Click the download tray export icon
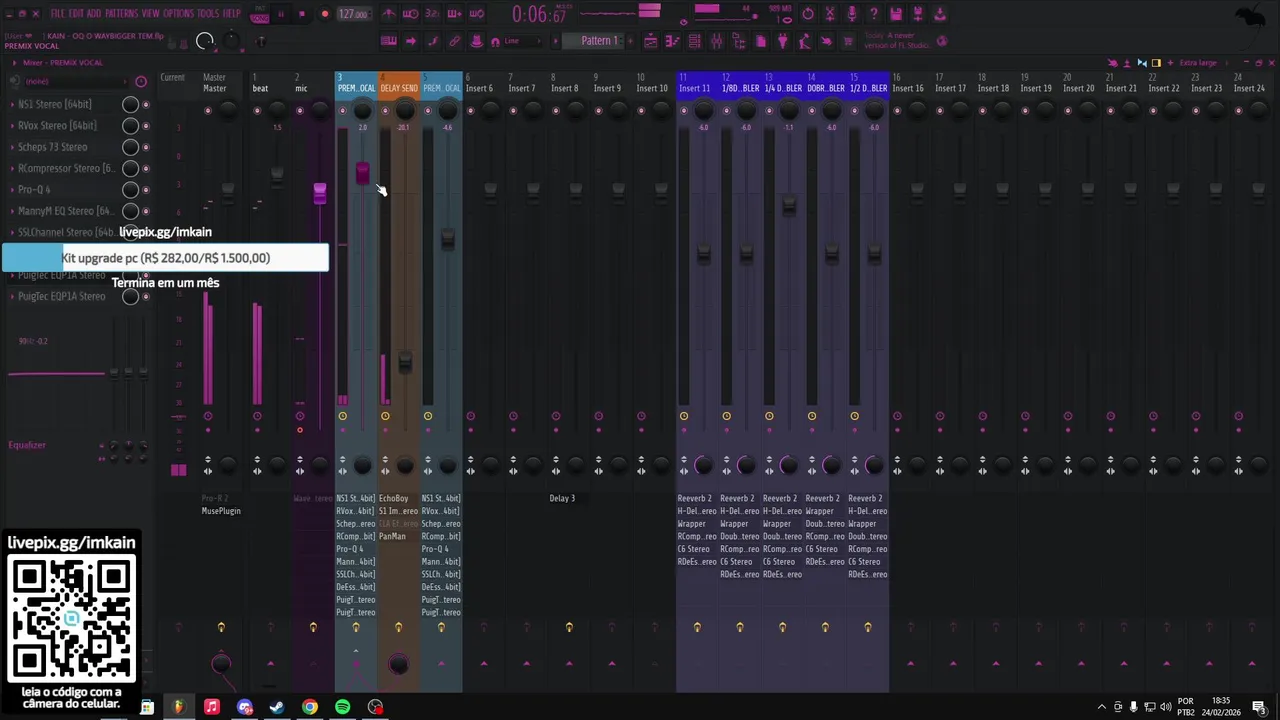The image size is (1280, 720). [941, 14]
